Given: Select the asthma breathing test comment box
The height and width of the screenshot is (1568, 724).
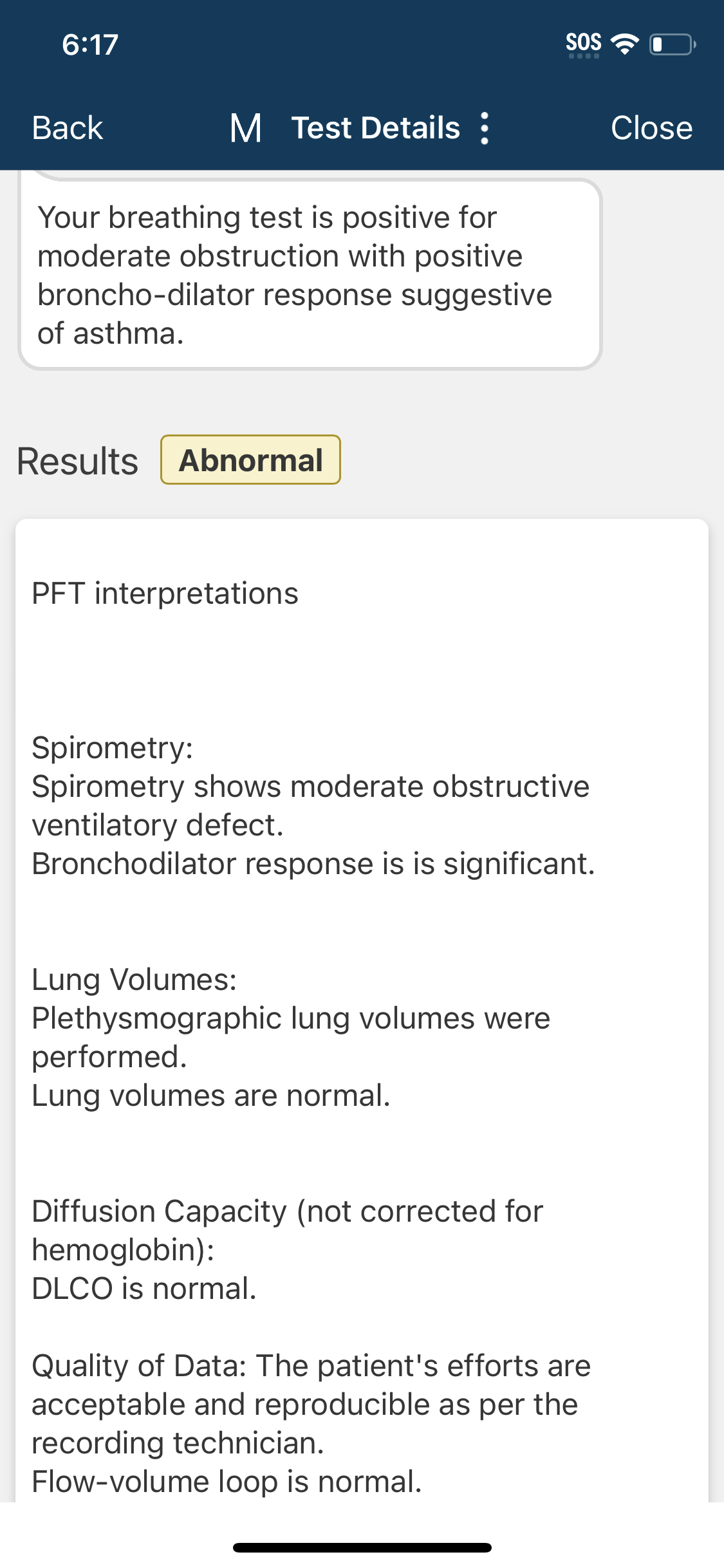Looking at the screenshot, I should (x=310, y=275).
